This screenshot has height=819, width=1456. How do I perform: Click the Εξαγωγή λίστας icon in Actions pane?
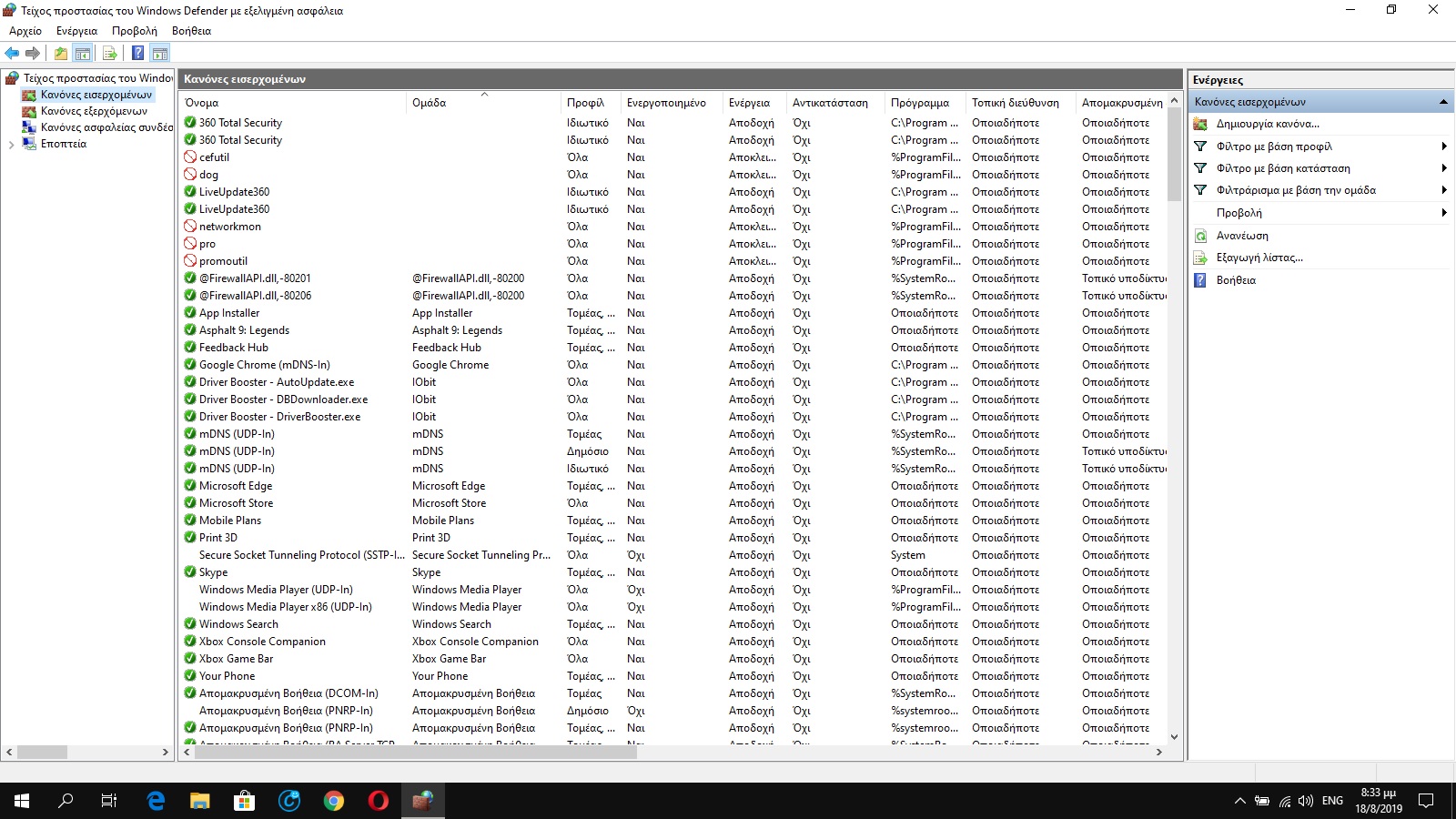tap(1200, 258)
